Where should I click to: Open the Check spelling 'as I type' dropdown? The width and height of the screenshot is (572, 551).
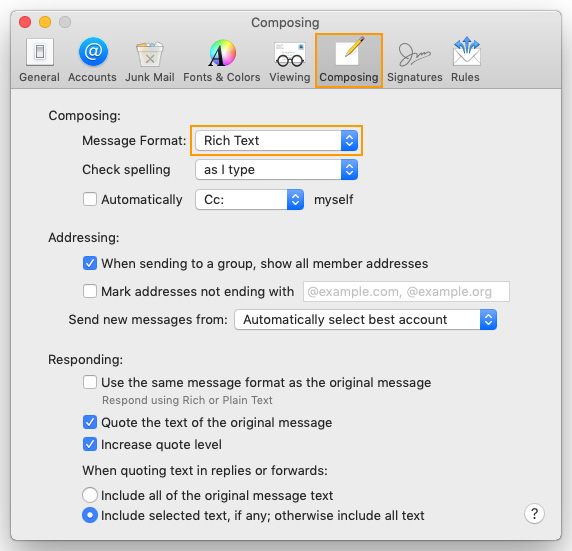pyautogui.click(x=277, y=170)
